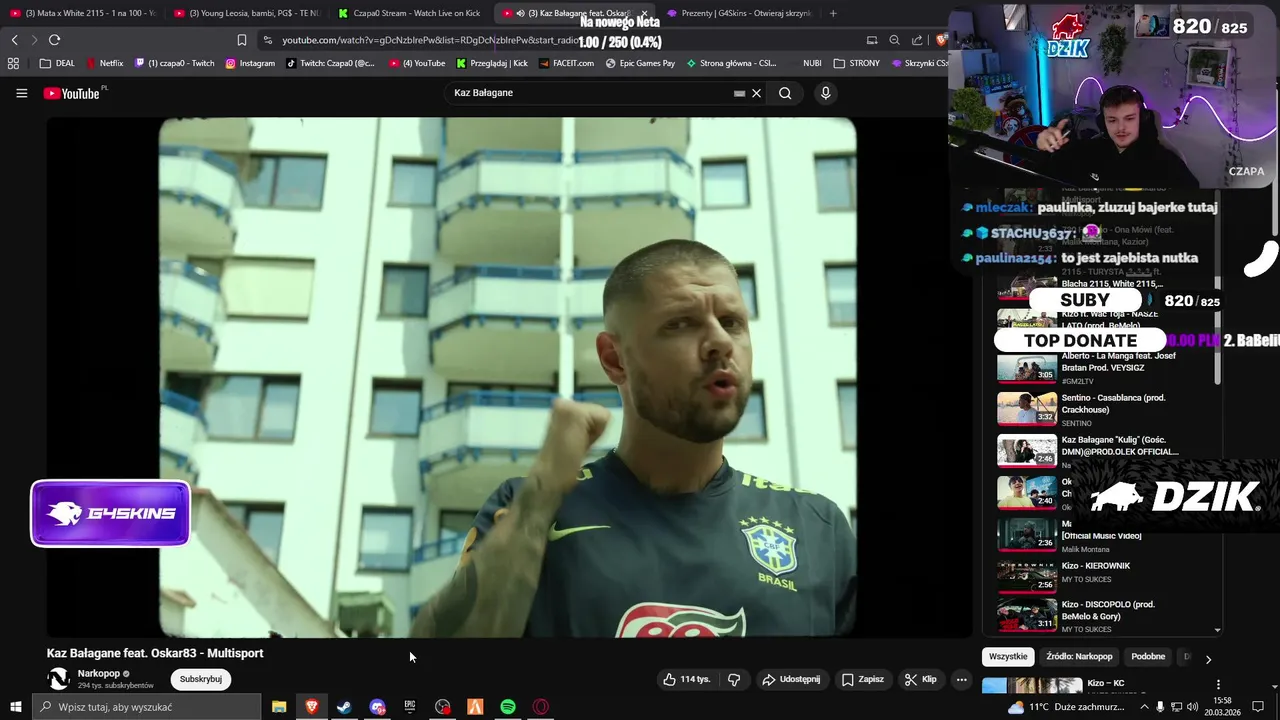Open the Netflix bookmark
This screenshot has width=1280, height=720.
click(105, 63)
